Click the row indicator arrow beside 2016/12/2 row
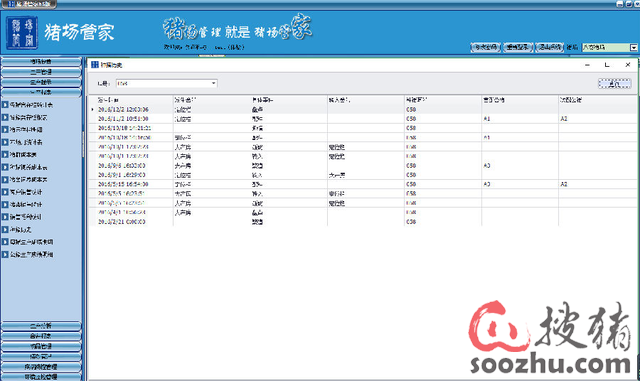Screen dimensions: 640x381 click(x=93, y=109)
